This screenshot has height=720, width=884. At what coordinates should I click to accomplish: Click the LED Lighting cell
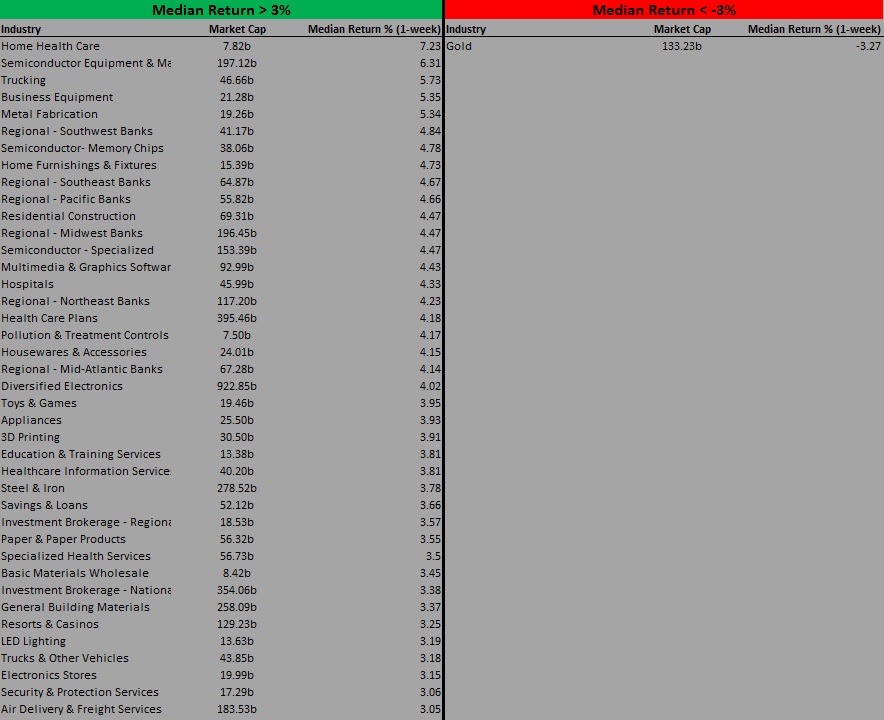pyautogui.click(x=33, y=641)
